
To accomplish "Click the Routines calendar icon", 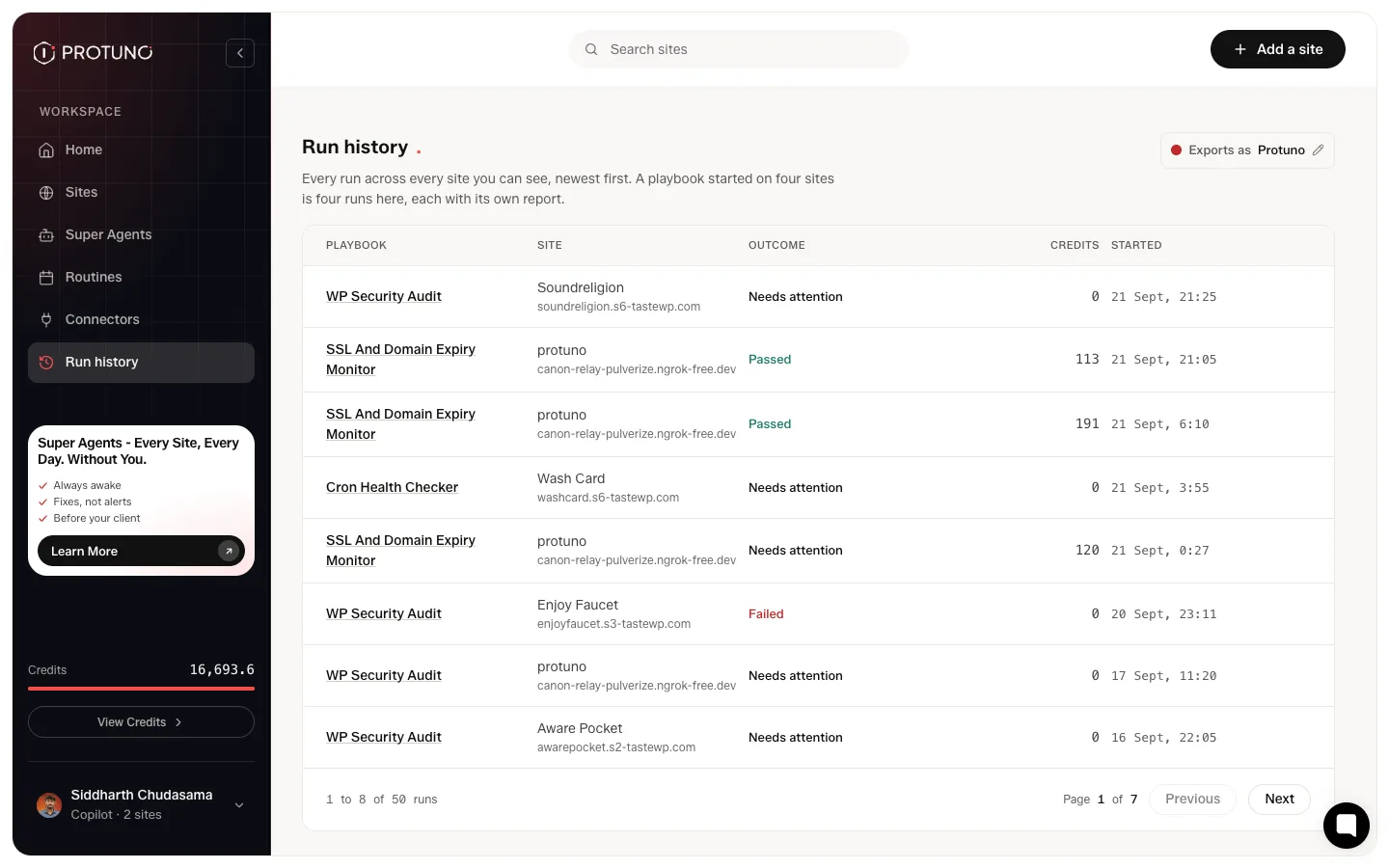I will click(x=46, y=278).
